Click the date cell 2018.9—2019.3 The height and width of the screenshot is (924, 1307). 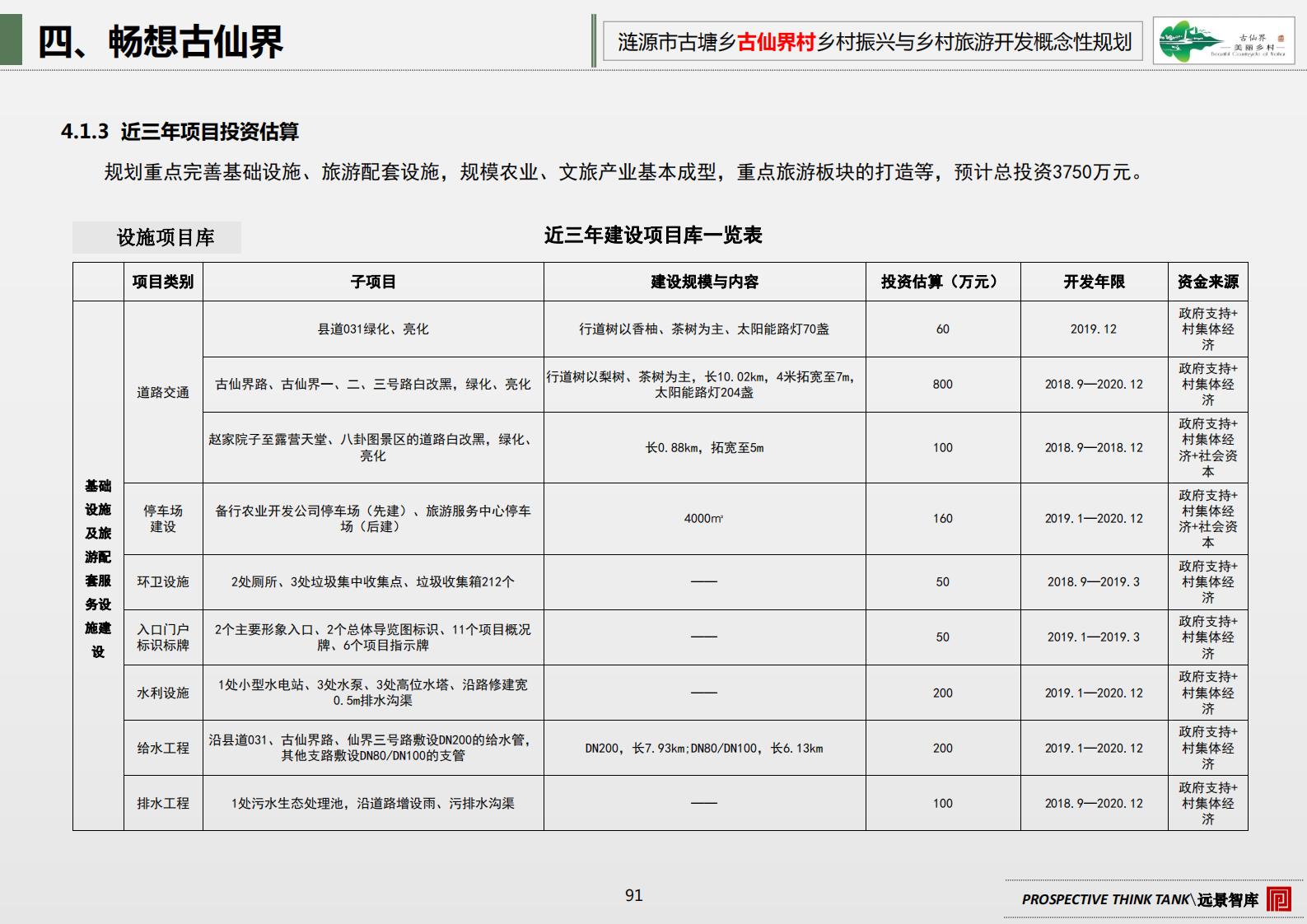point(1094,582)
